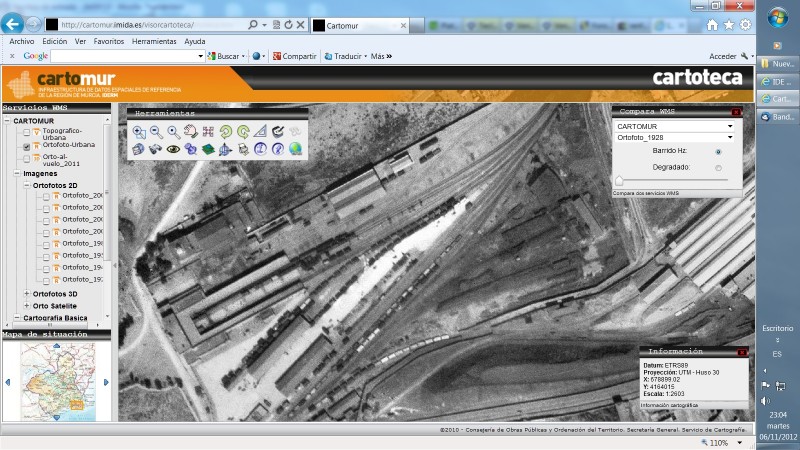Check the Ortofoto_198 layer checkbox
Image resolution: width=800 pixels, height=450 pixels.
point(46,244)
